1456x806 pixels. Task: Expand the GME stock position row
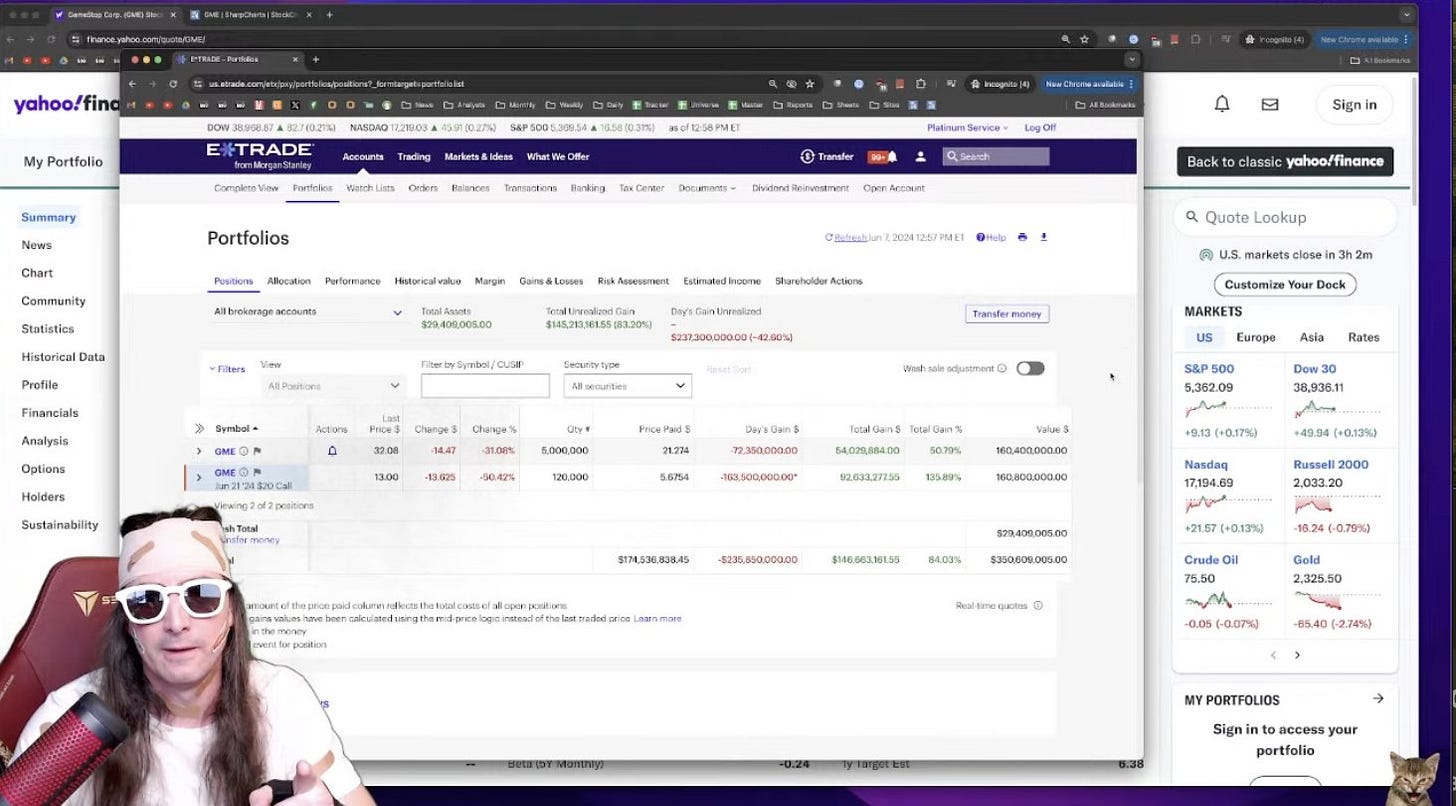pyautogui.click(x=199, y=451)
